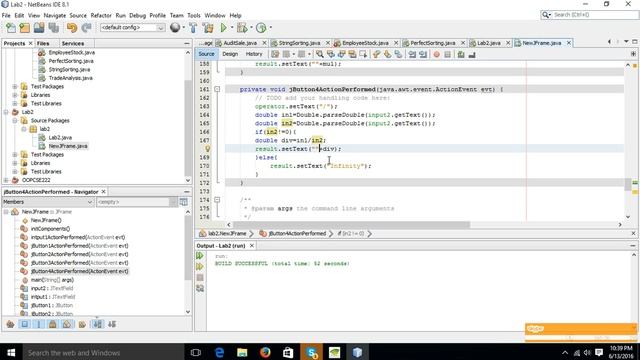Open File Explorer from the taskbar
Screen dimensions: 640x360
(242, 352)
